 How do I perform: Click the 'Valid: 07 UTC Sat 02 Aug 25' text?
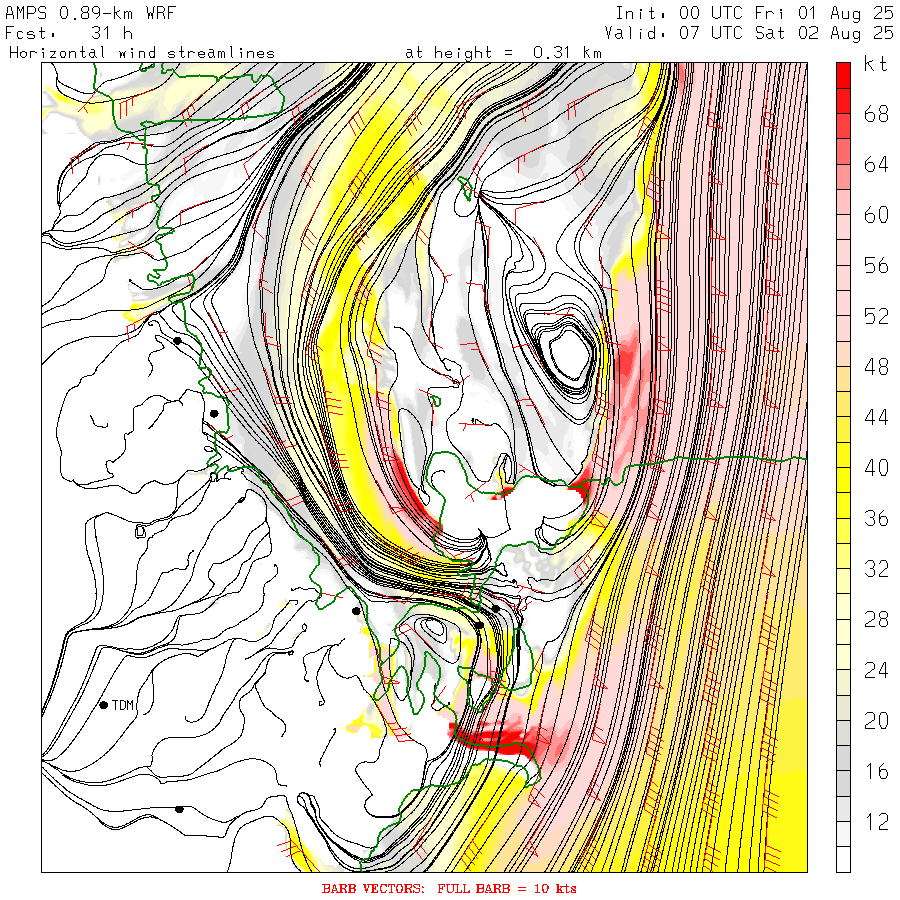[749, 33]
